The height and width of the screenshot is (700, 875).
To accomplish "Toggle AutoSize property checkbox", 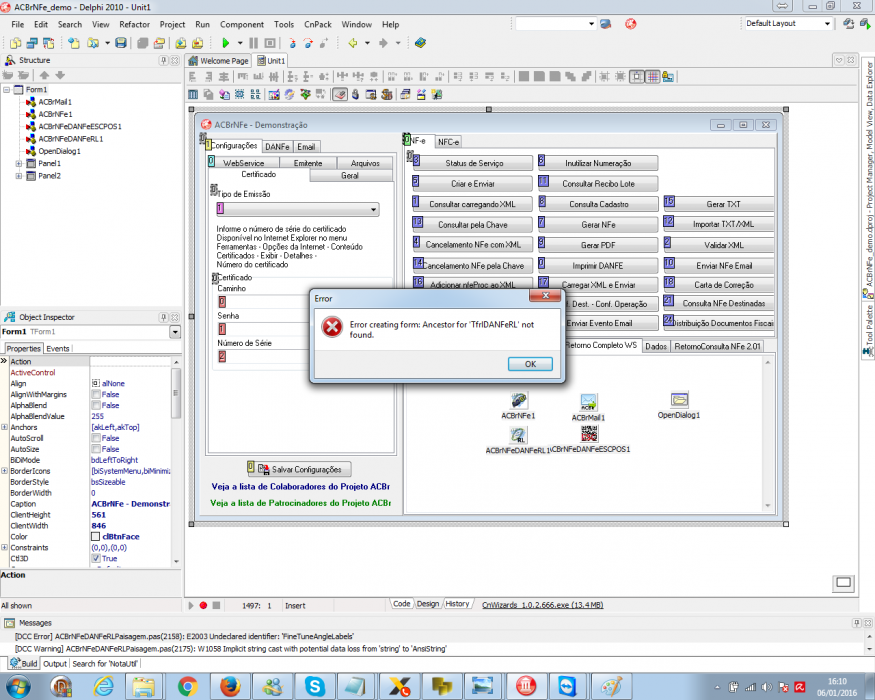I will (96, 449).
